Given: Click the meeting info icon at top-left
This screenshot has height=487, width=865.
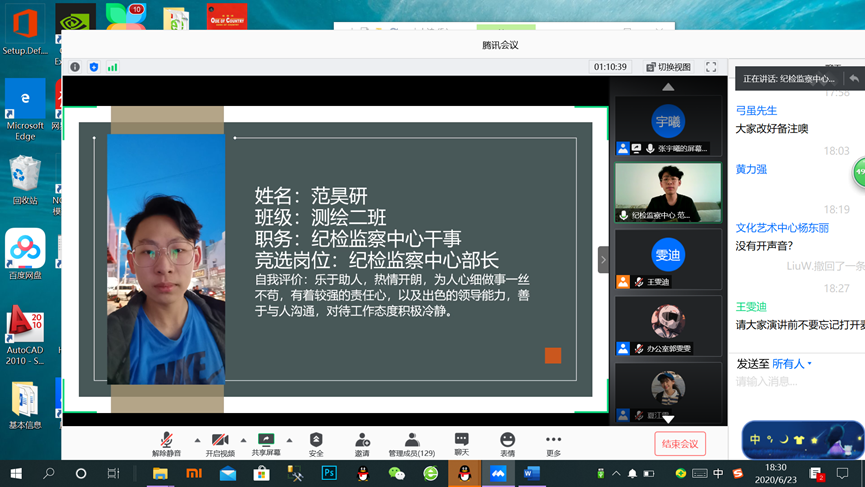Looking at the screenshot, I should [x=75, y=67].
